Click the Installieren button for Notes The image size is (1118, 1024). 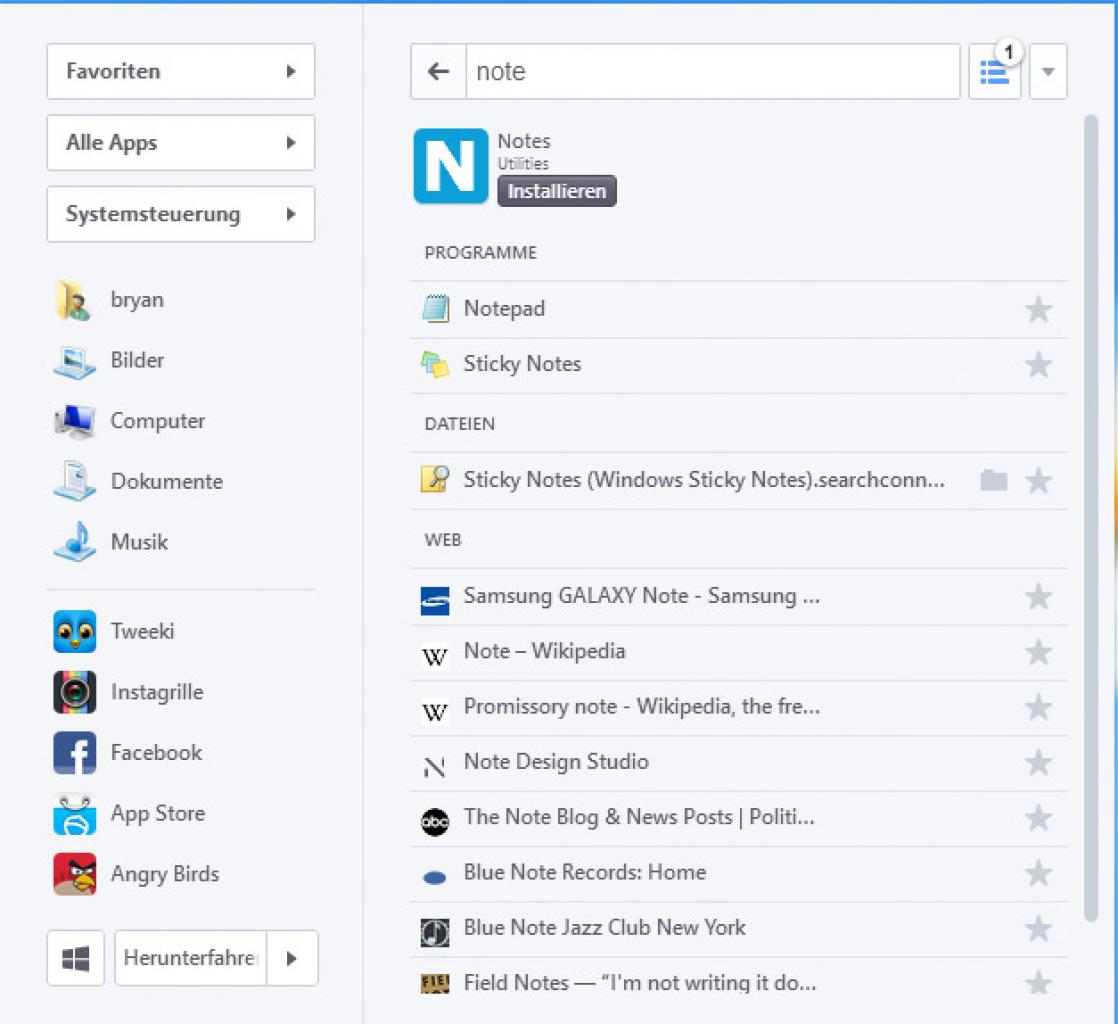(x=557, y=191)
